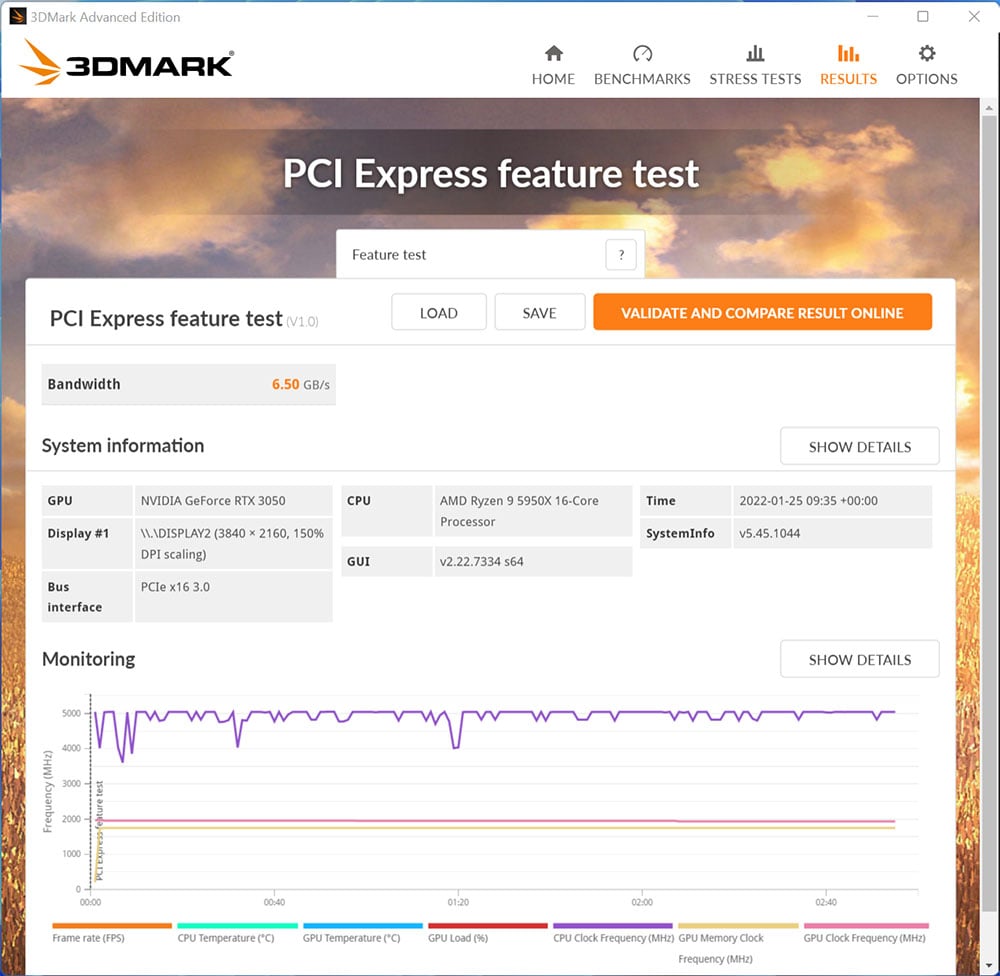1000x976 pixels.
Task: Click the Results orange bars icon
Action: [848, 54]
